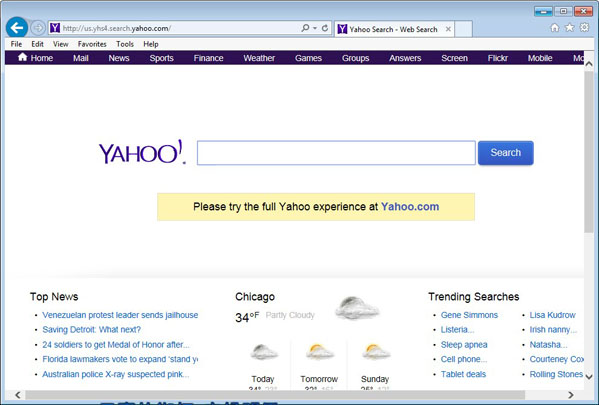Image resolution: width=599 pixels, height=405 pixels.
Task: Open Finance in Yahoo navbar
Action: (x=208, y=58)
